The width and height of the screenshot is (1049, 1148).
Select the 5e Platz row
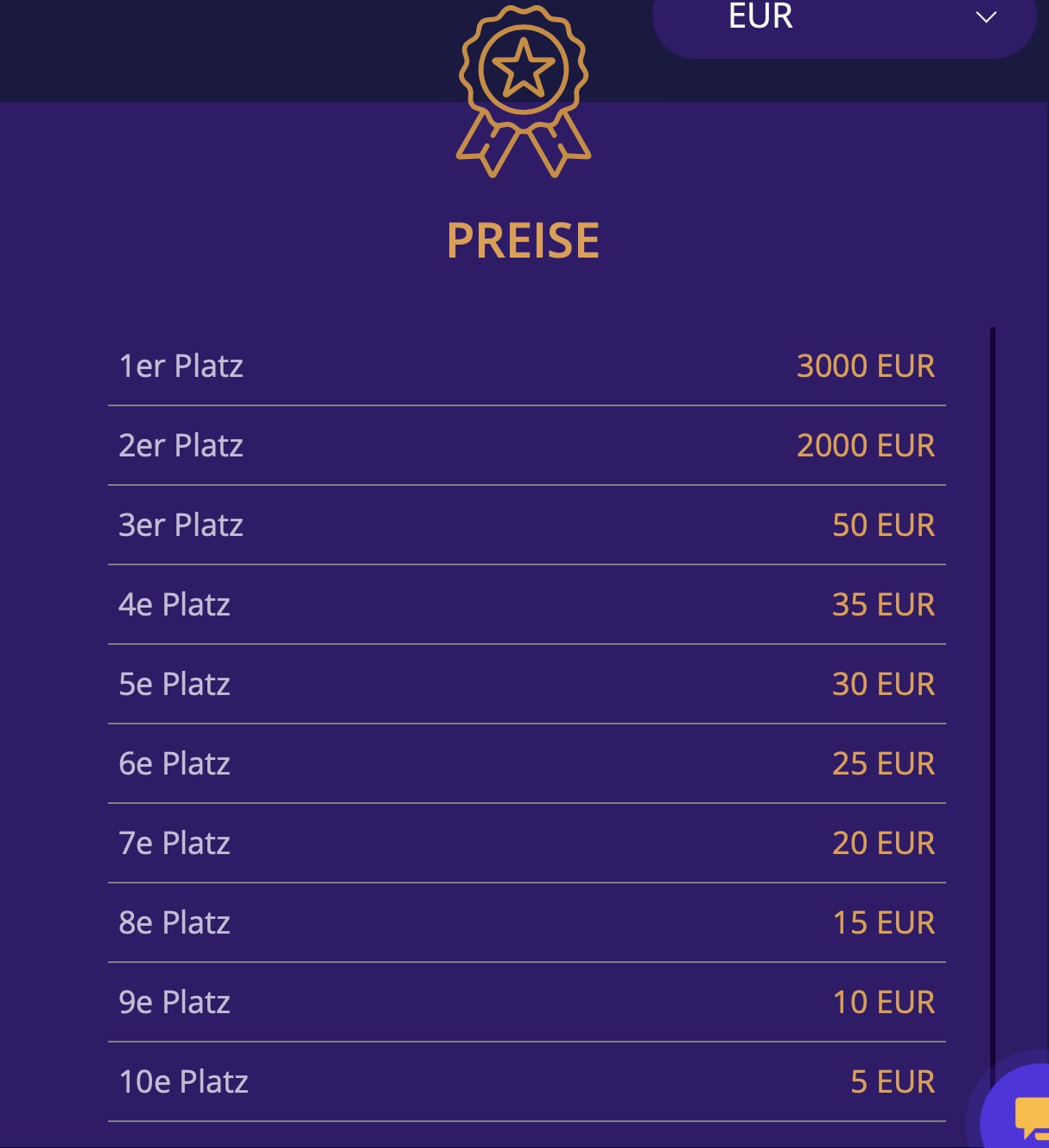click(x=527, y=684)
